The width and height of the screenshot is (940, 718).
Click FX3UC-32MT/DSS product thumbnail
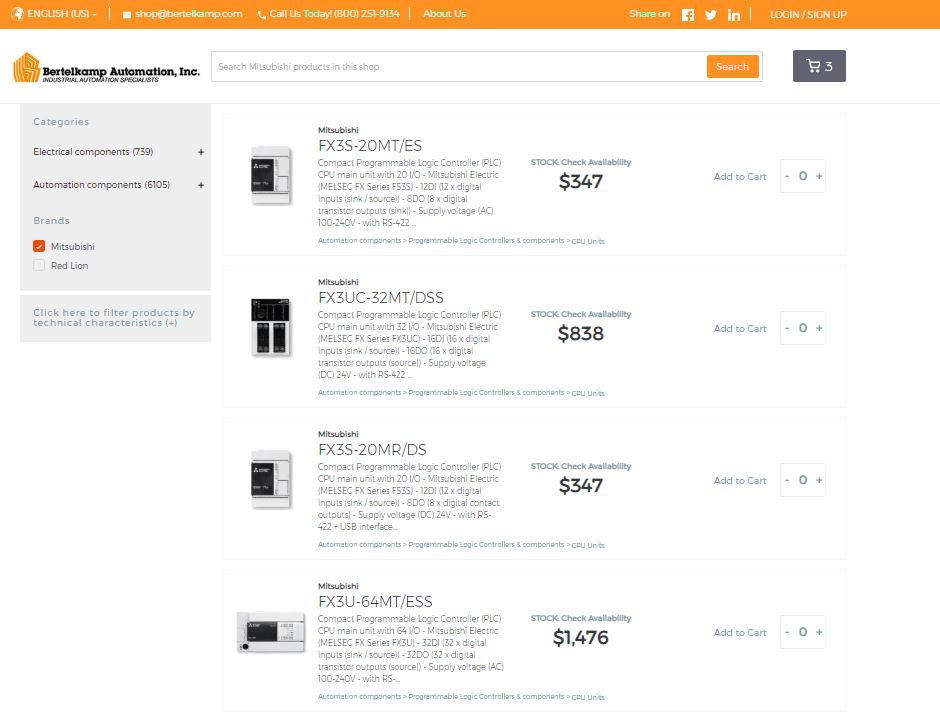click(271, 328)
